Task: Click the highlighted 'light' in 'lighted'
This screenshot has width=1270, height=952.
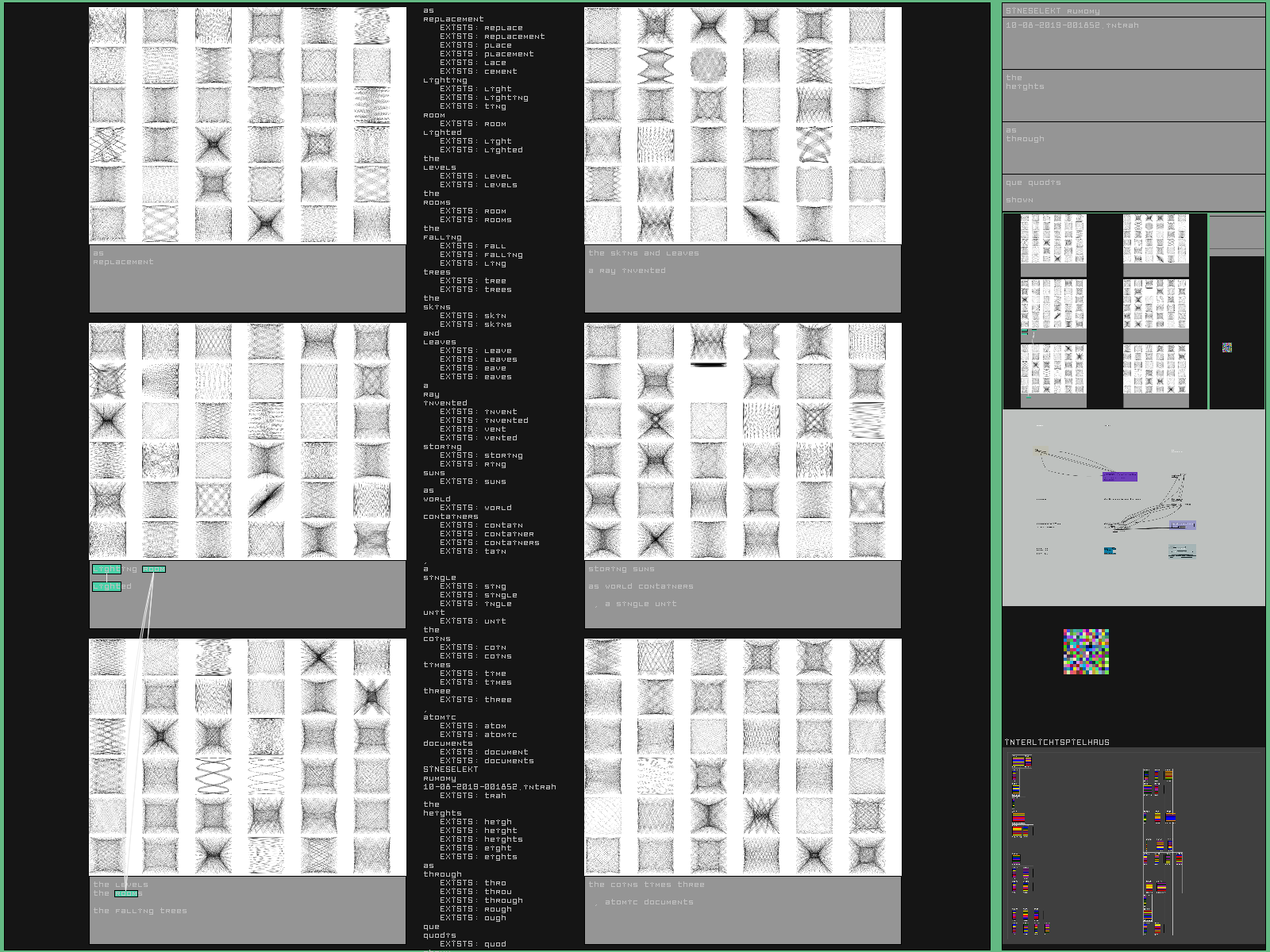Action: 106,587
